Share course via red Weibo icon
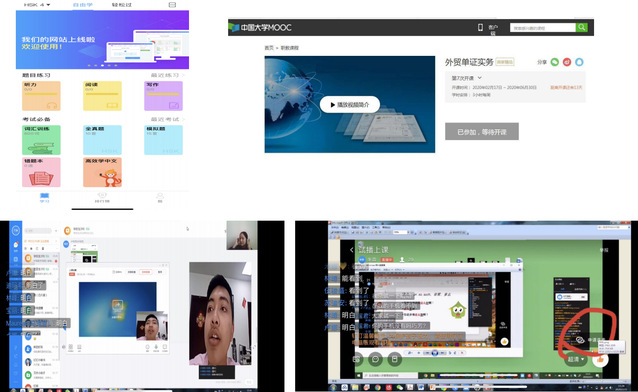This screenshot has width=638, height=392. 567,62
